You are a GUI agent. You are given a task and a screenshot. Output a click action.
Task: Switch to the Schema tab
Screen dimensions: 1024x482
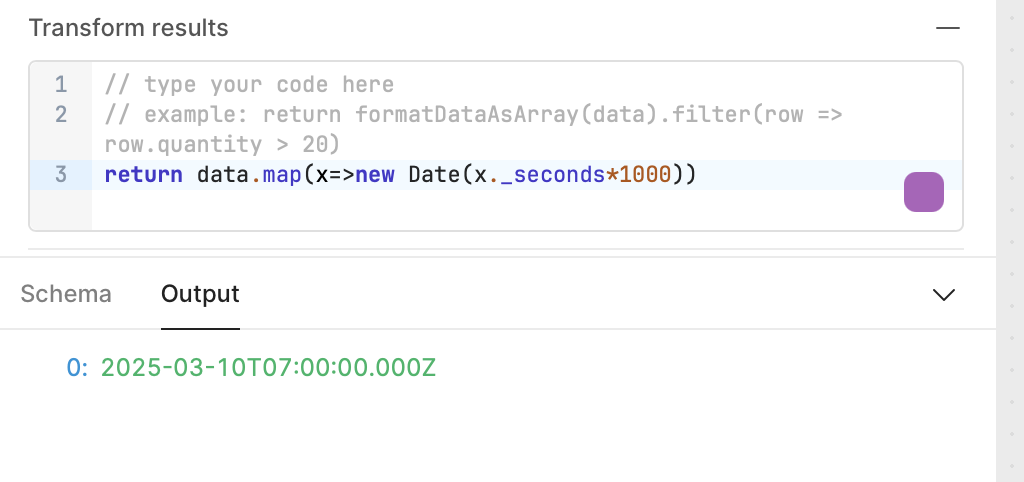[x=66, y=294]
